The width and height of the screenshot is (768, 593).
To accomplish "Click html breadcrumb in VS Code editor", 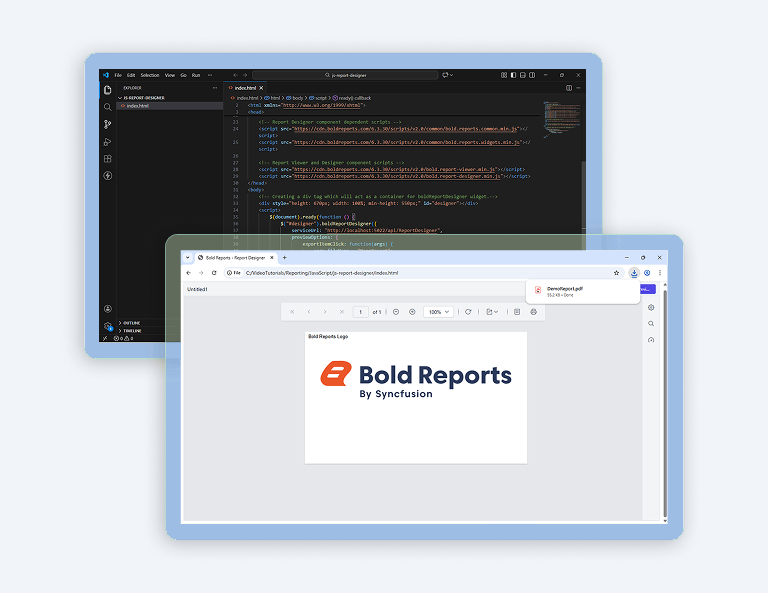I will click(x=272, y=98).
